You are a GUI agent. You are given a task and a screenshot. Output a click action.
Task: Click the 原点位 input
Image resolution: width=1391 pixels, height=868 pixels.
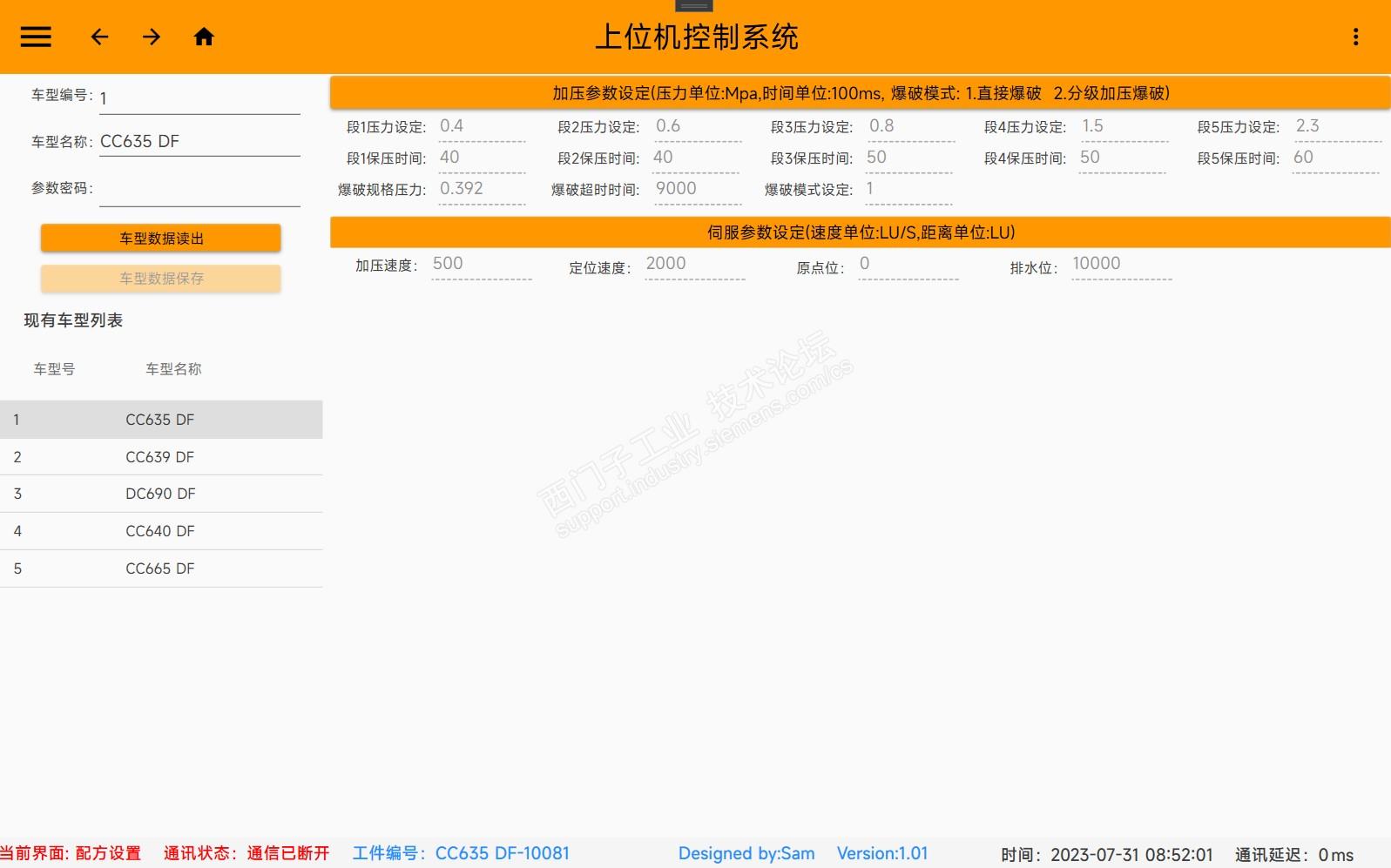[x=908, y=265]
